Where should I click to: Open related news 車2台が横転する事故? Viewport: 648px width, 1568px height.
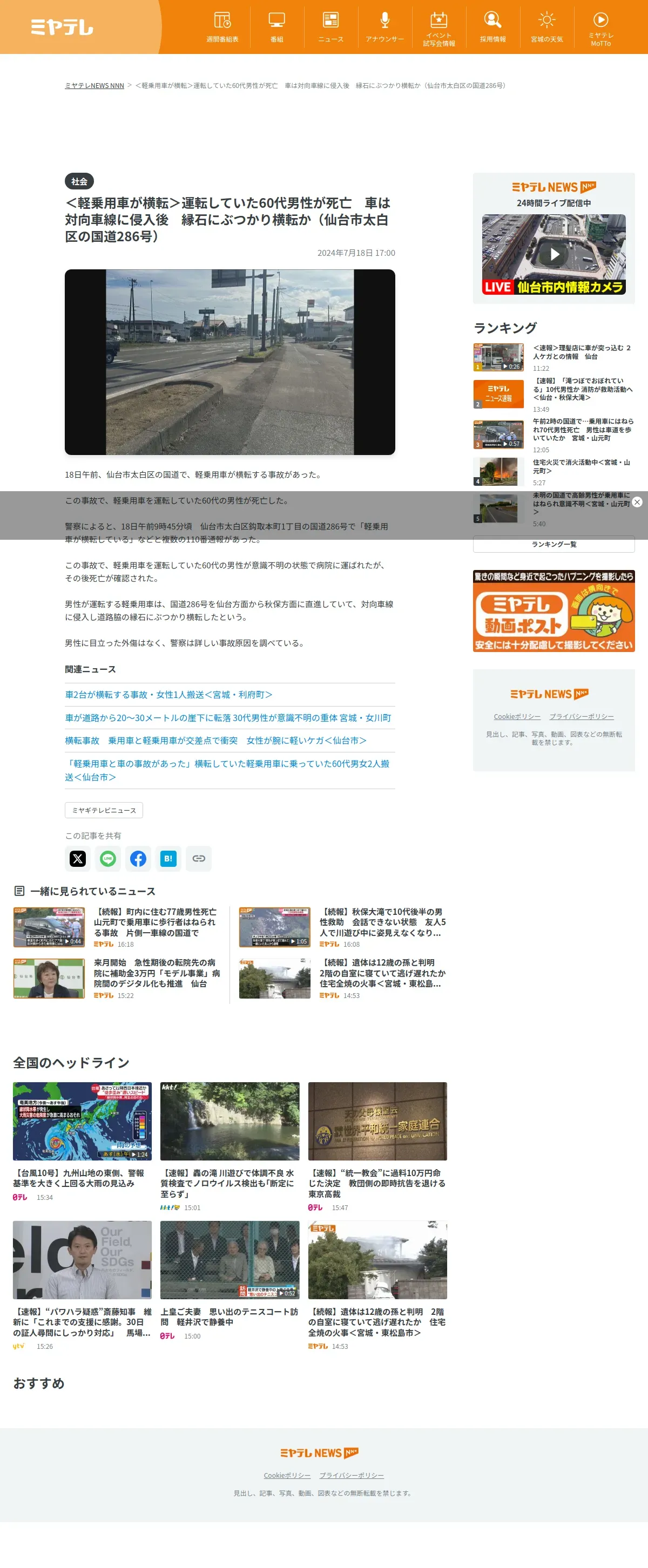click(x=168, y=695)
